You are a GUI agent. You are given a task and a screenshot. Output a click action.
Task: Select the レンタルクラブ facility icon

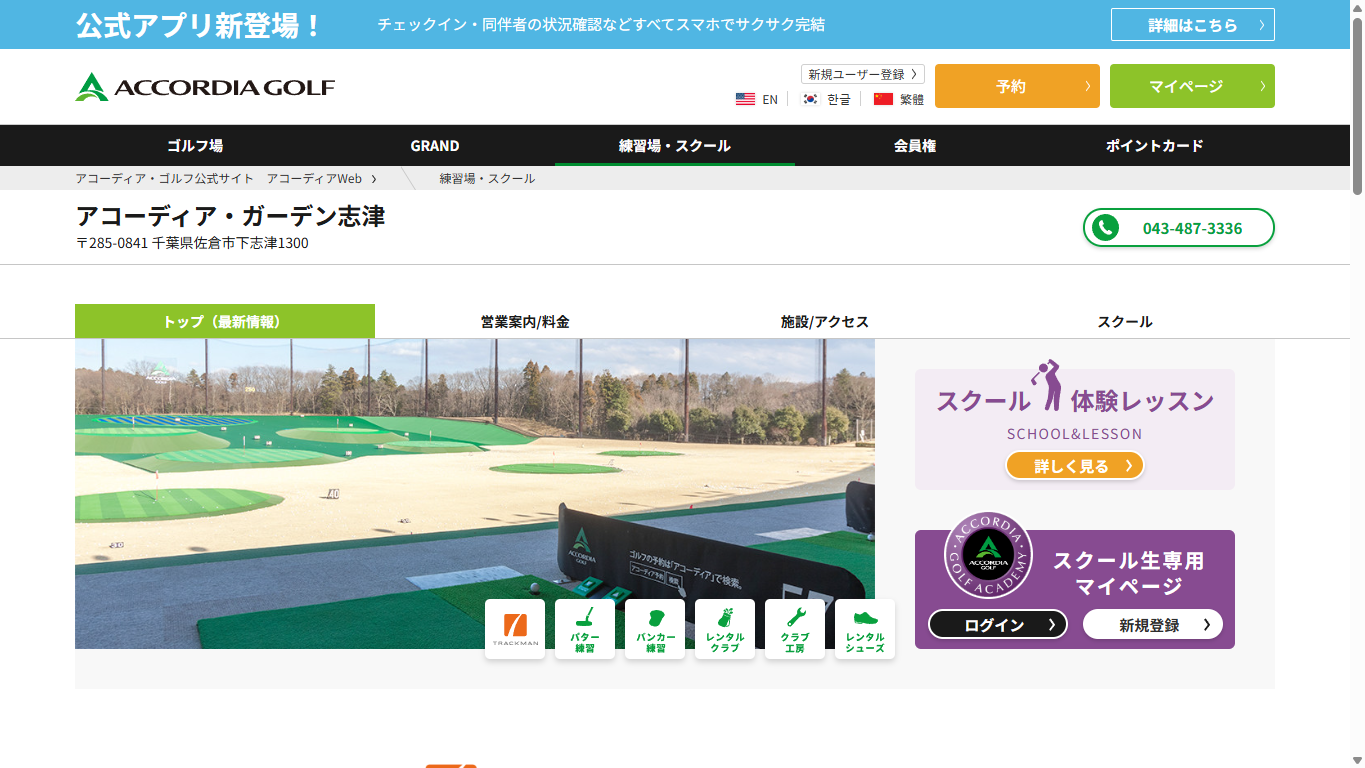[x=725, y=629]
